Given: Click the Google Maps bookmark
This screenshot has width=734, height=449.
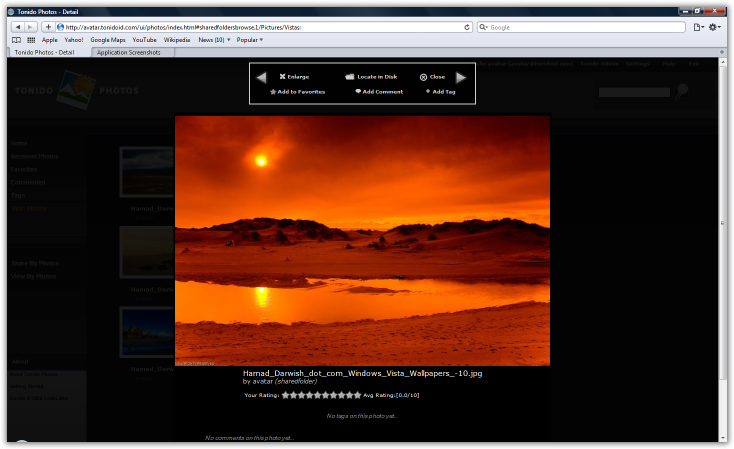Looking at the screenshot, I should 108,40.
